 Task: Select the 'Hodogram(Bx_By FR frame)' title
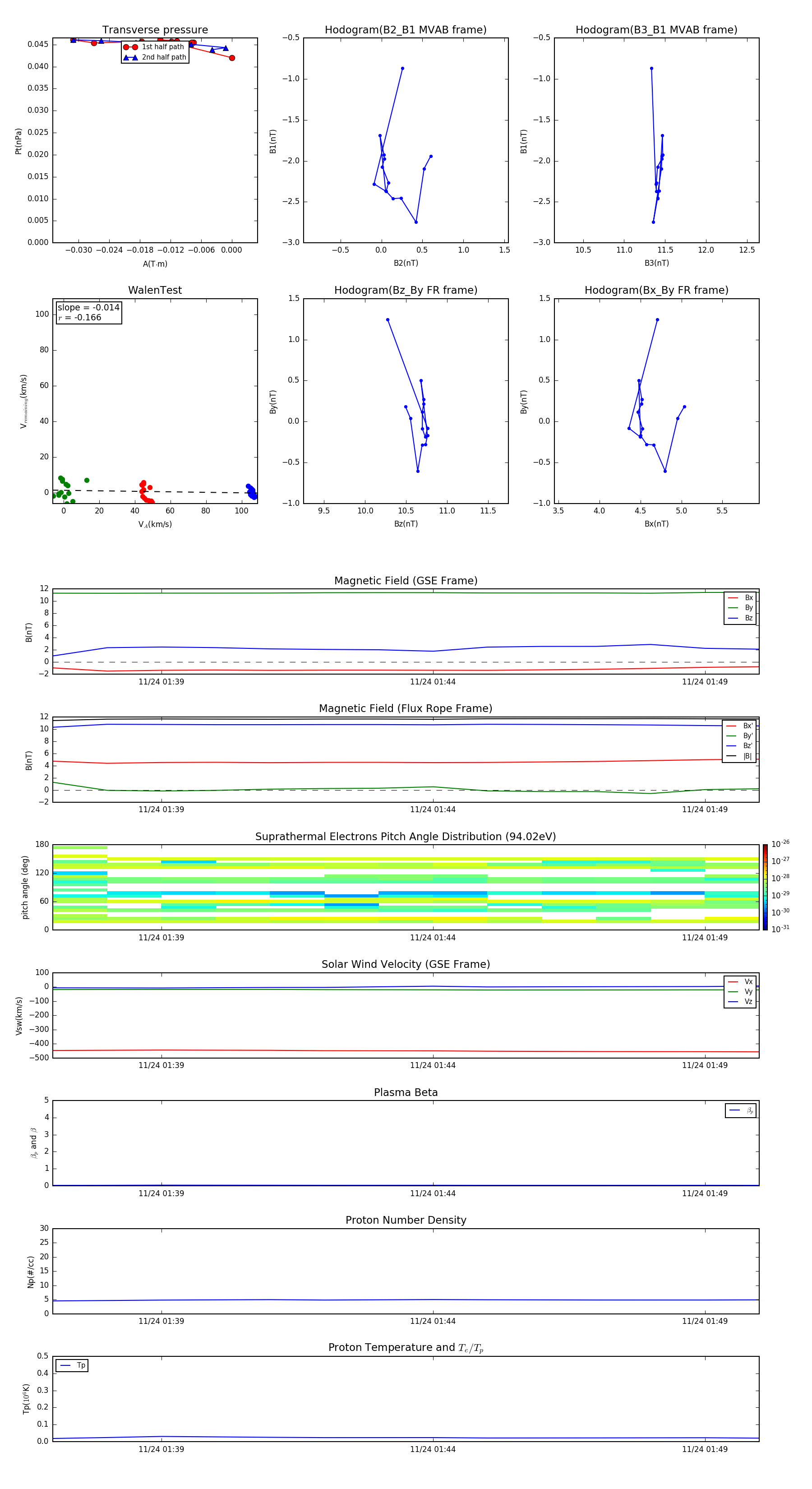[x=656, y=290]
